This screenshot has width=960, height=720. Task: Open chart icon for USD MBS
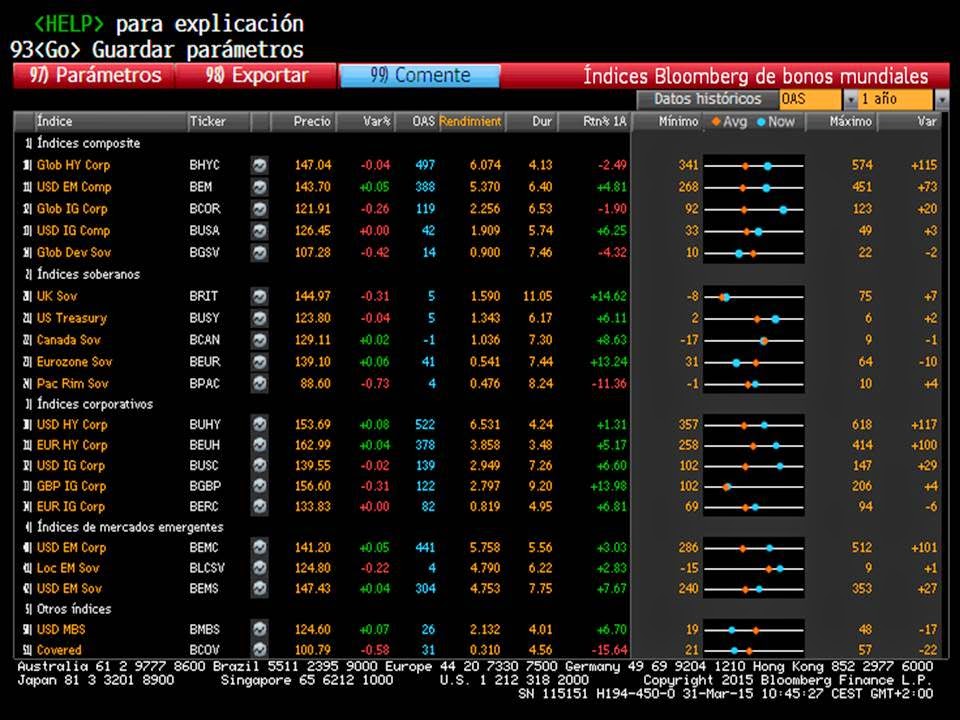(260, 629)
